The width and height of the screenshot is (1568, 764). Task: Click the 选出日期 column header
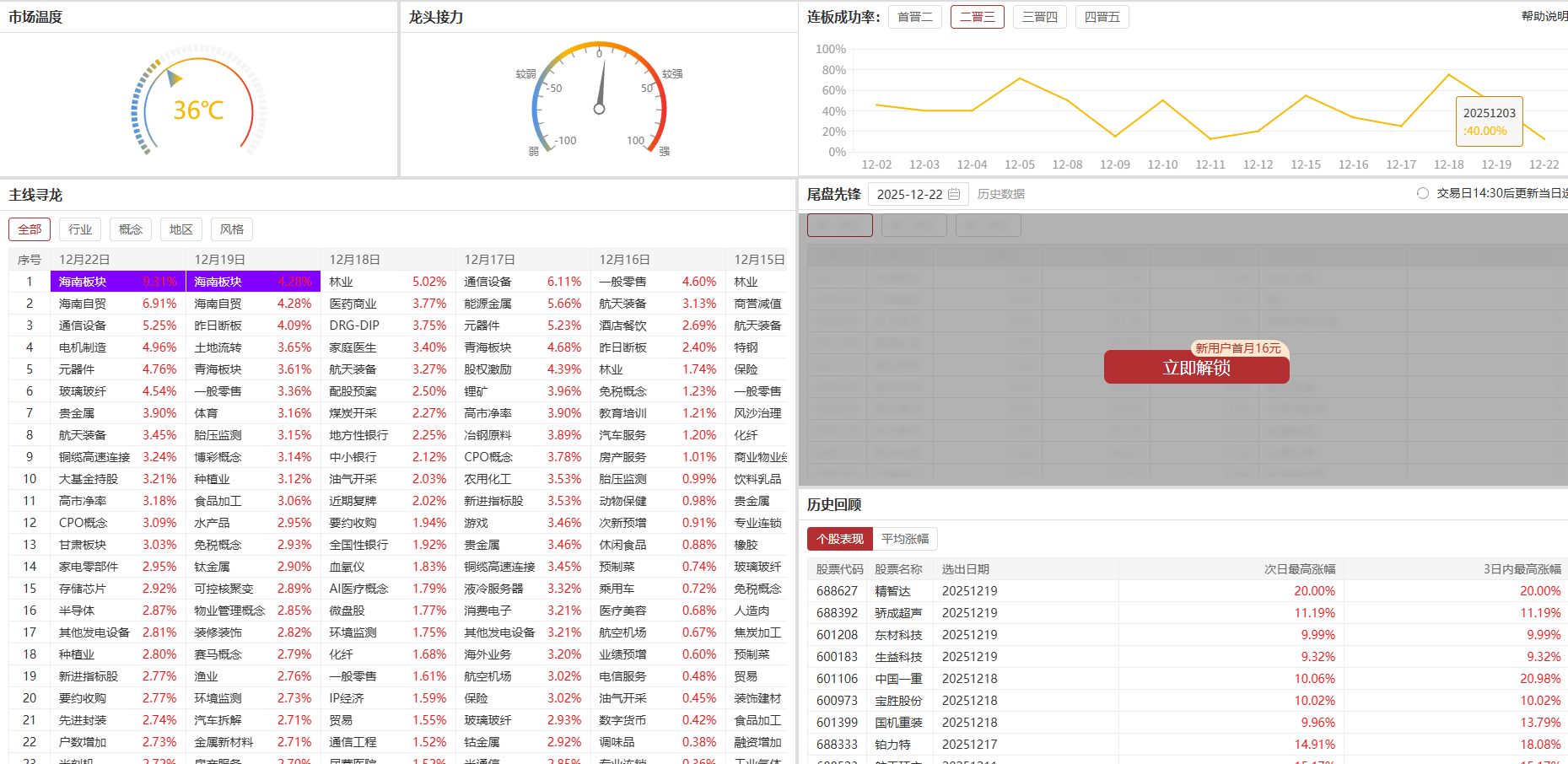(965, 569)
